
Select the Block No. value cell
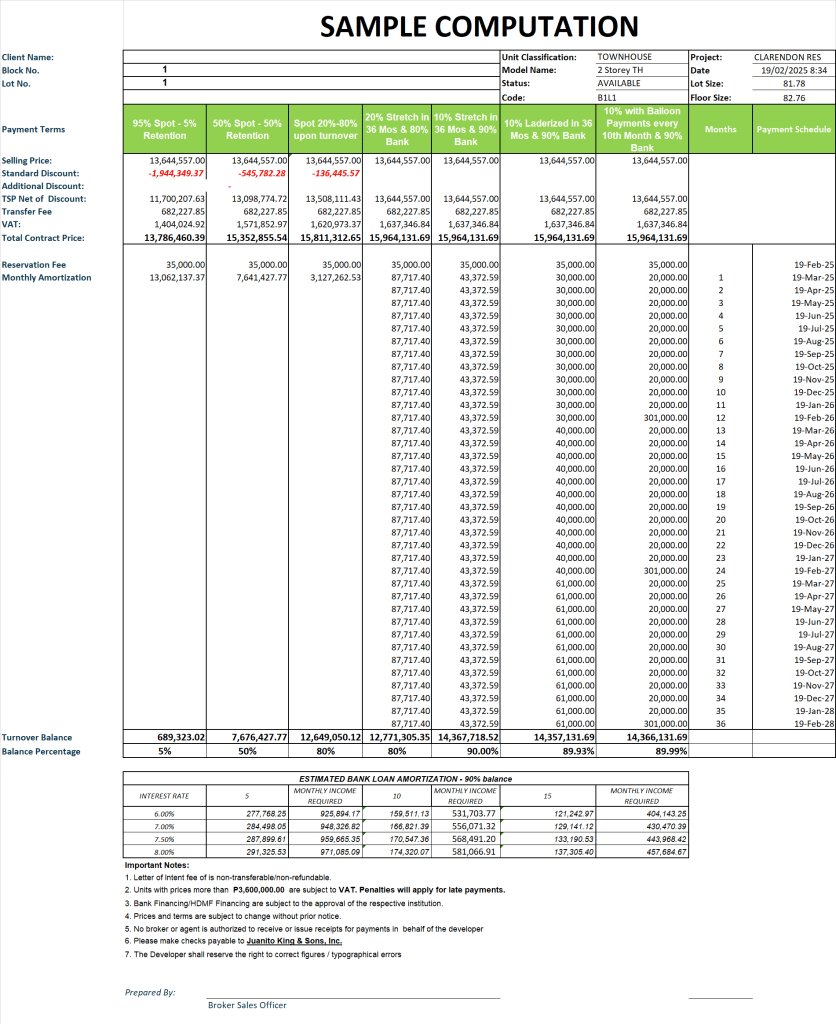point(311,70)
